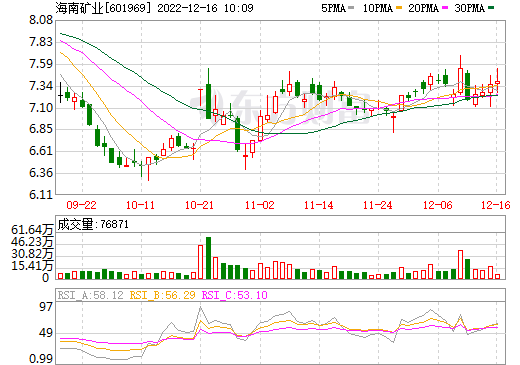Image resolution: width=520 pixels, height=365 pixels.
Task: Select the 10-11 date label
Action: [x=140, y=205]
